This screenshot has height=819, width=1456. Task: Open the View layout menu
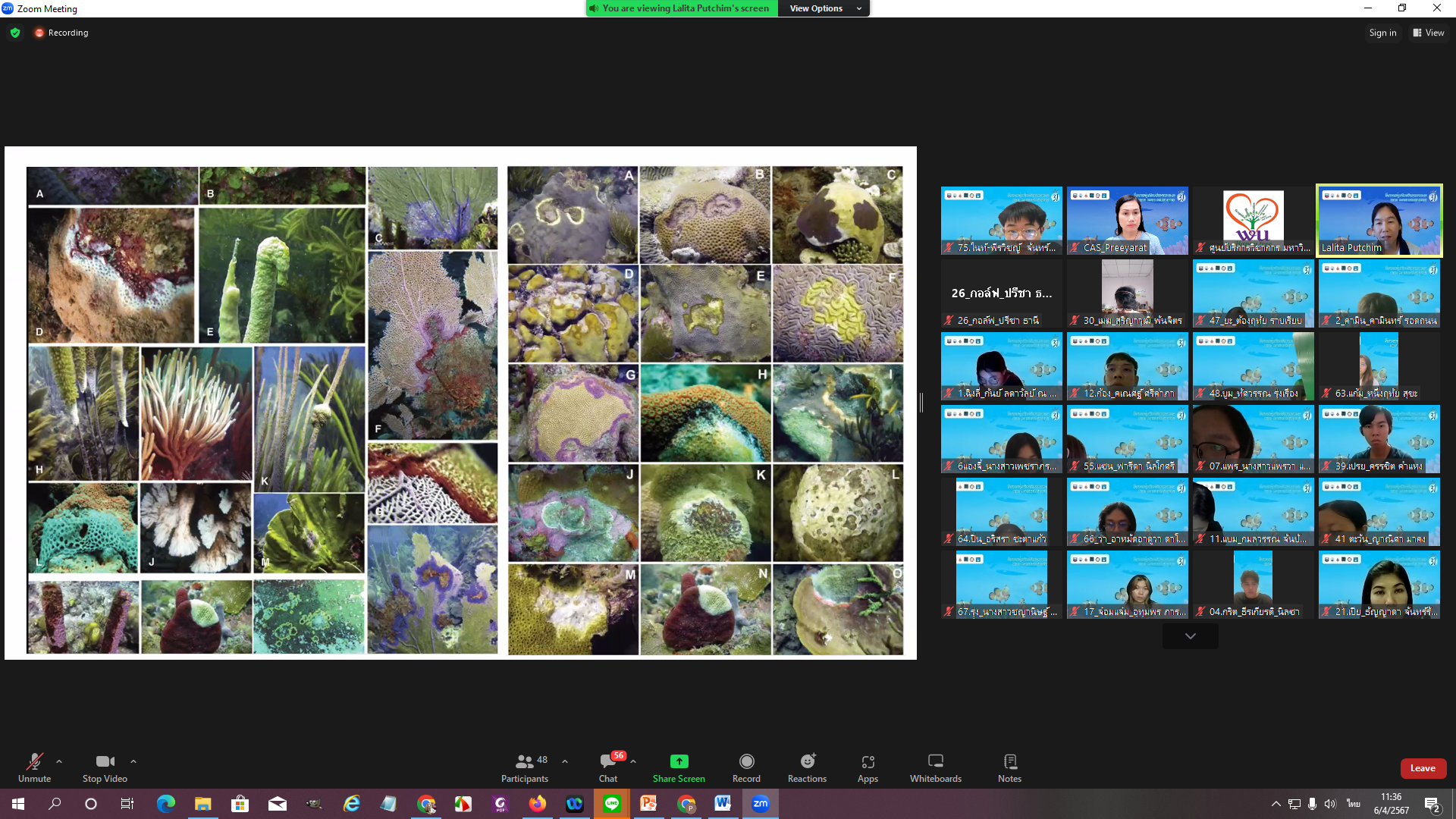coord(1429,33)
